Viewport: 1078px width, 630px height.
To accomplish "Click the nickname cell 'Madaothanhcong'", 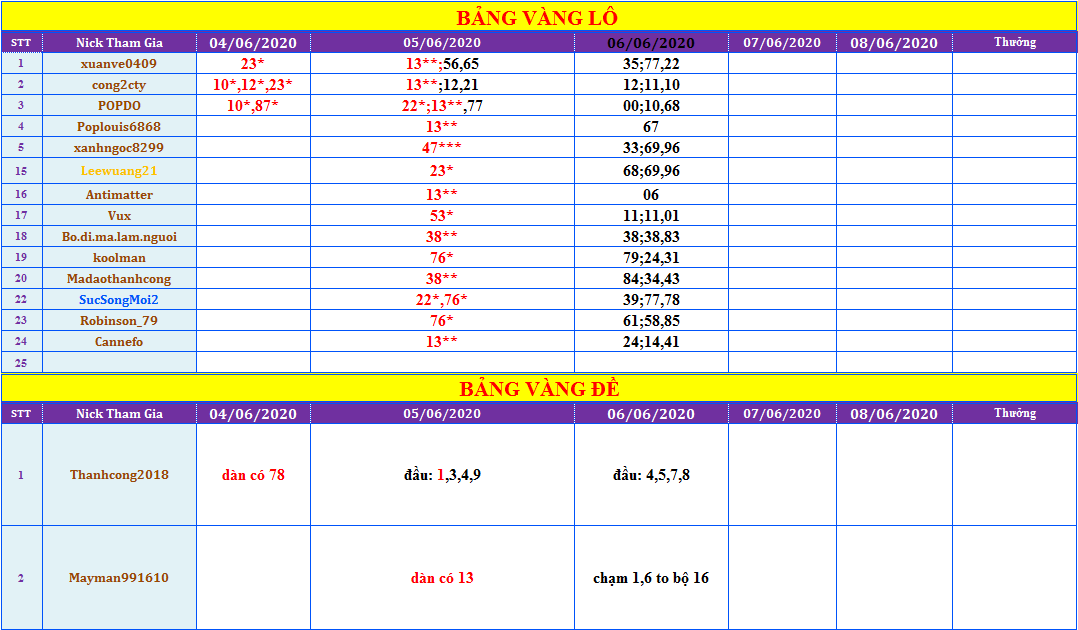I will pos(120,279).
